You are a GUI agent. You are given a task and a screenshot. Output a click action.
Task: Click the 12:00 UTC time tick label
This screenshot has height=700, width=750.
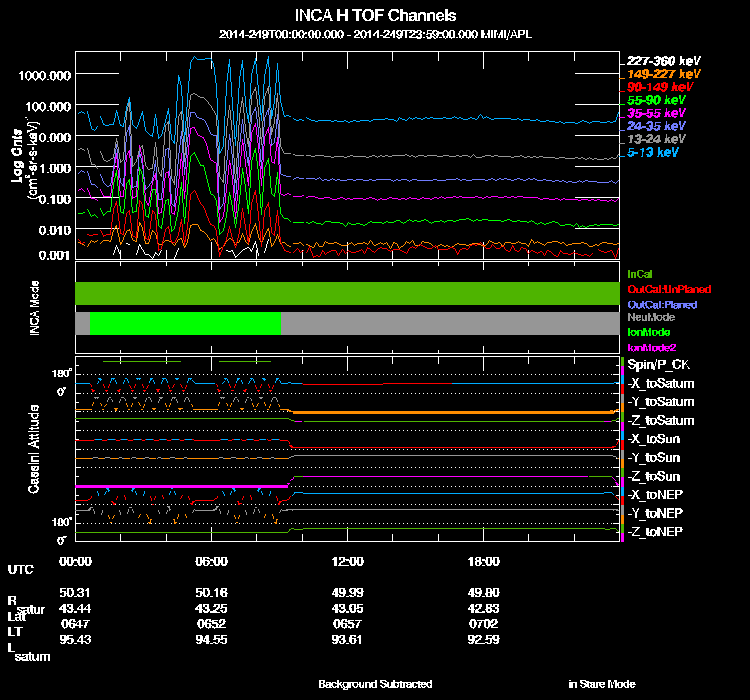point(348,562)
